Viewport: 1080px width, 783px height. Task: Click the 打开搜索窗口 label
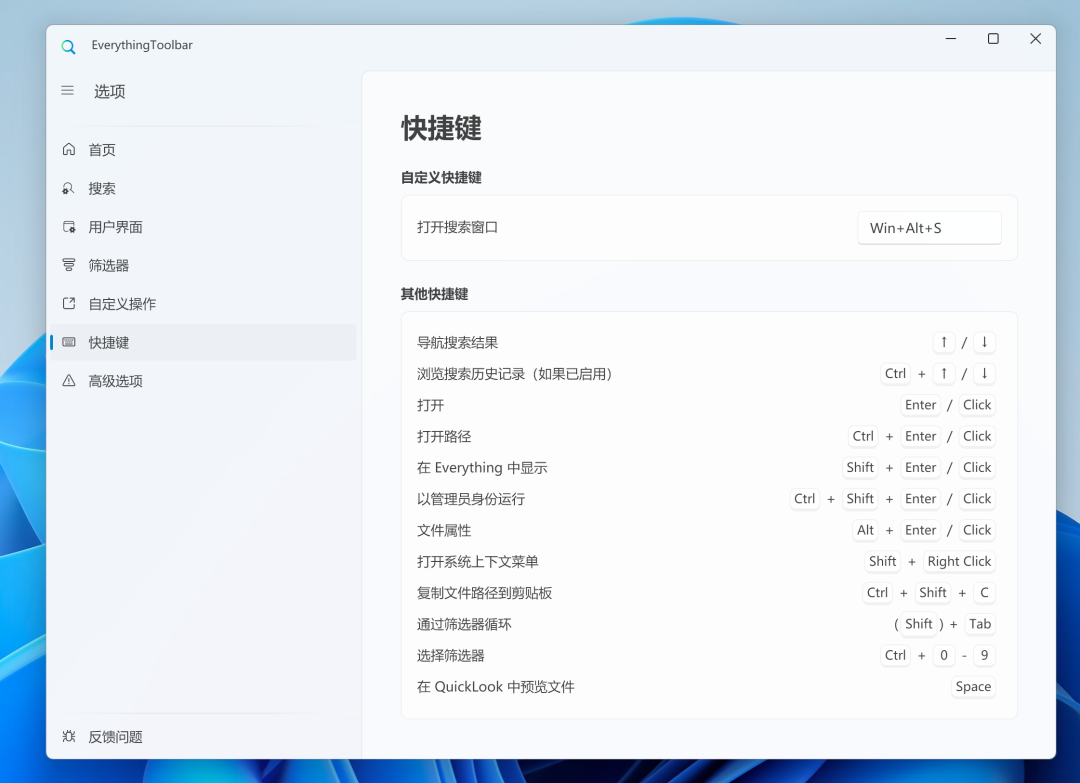click(457, 227)
